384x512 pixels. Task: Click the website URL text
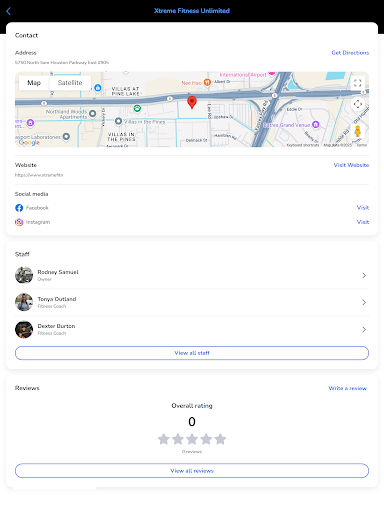click(x=39, y=175)
